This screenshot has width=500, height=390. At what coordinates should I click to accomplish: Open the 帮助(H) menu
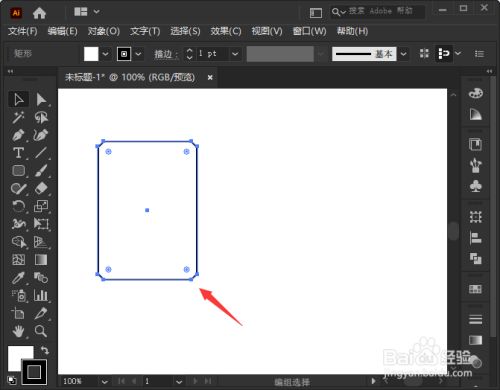[x=352, y=31]
